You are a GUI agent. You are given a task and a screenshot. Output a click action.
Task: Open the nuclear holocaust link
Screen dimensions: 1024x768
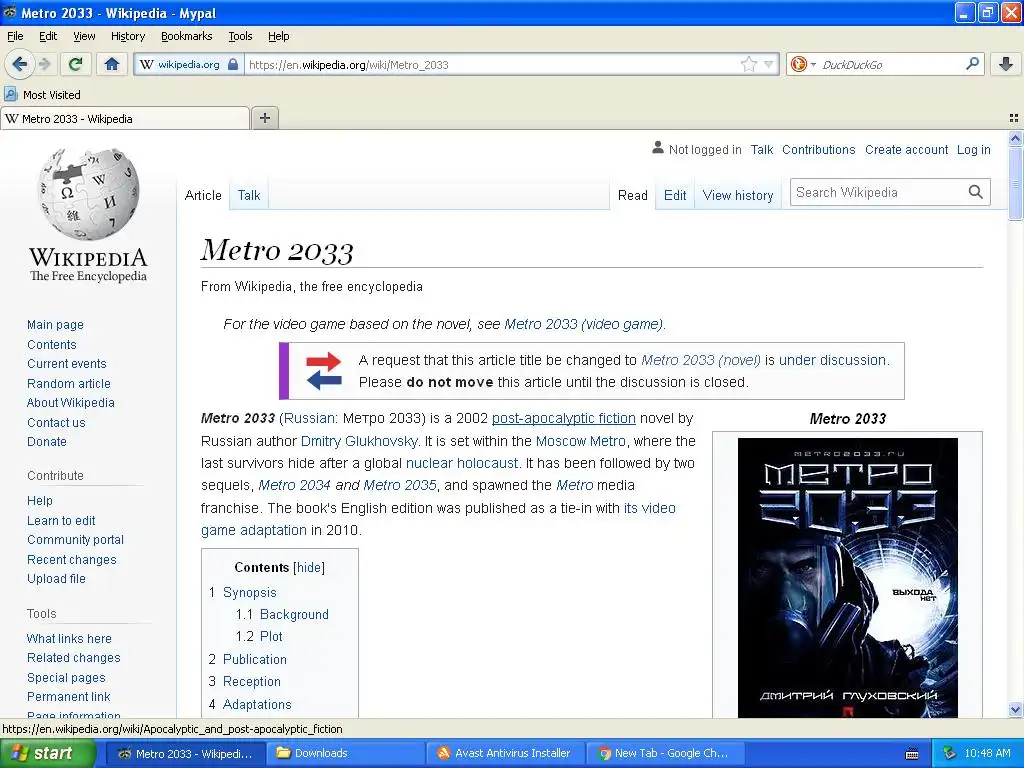pyautogui.click(x=462, y=463)
